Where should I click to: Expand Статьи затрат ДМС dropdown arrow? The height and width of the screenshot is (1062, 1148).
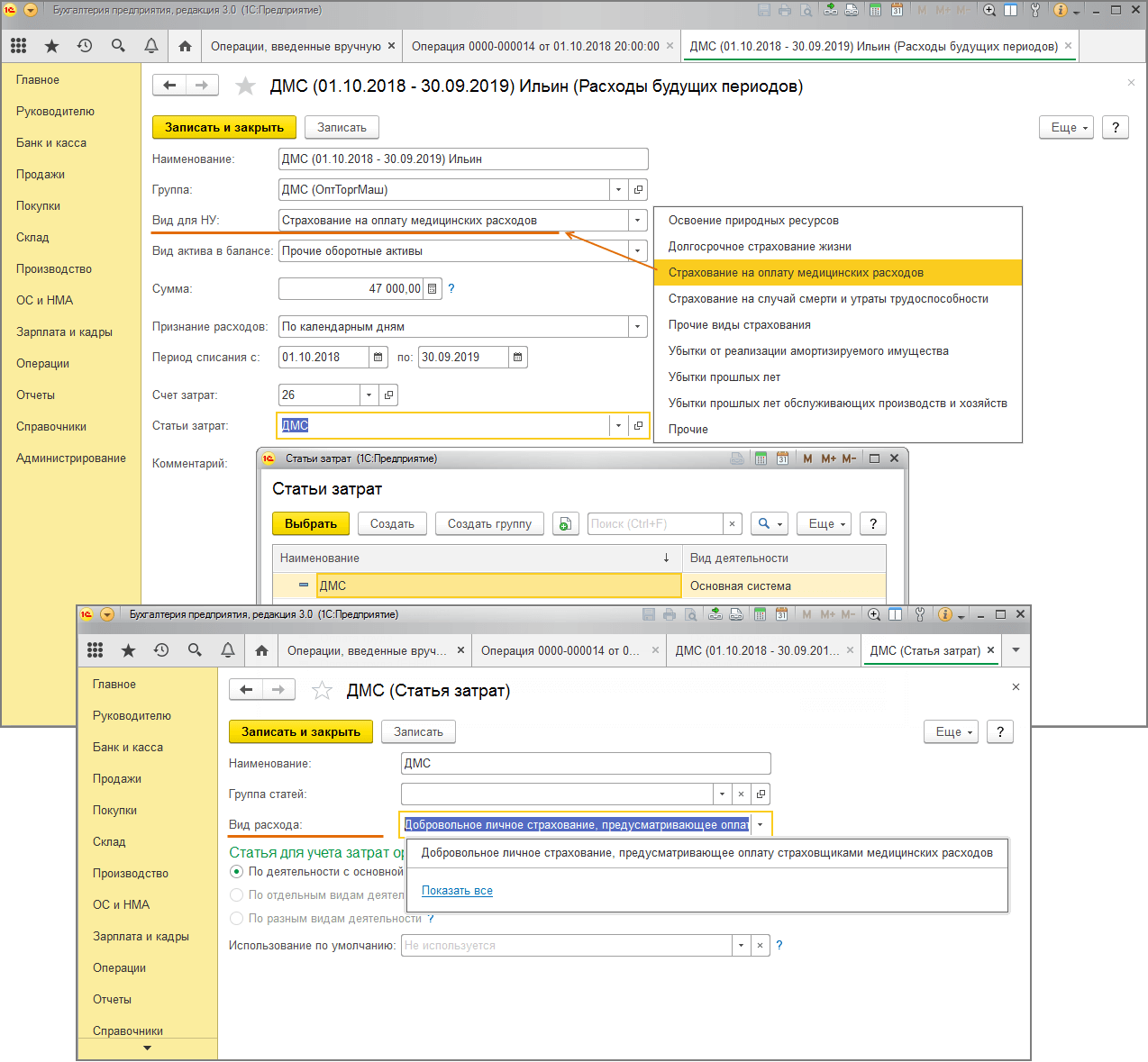[618, 426]
